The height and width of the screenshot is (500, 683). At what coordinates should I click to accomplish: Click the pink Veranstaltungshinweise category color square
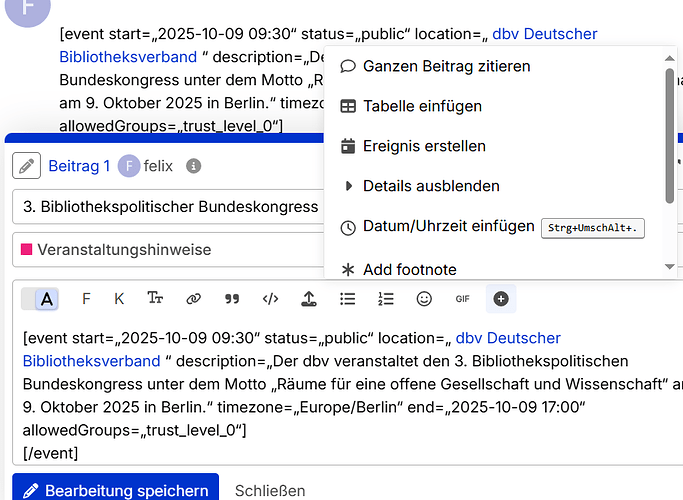27,249
